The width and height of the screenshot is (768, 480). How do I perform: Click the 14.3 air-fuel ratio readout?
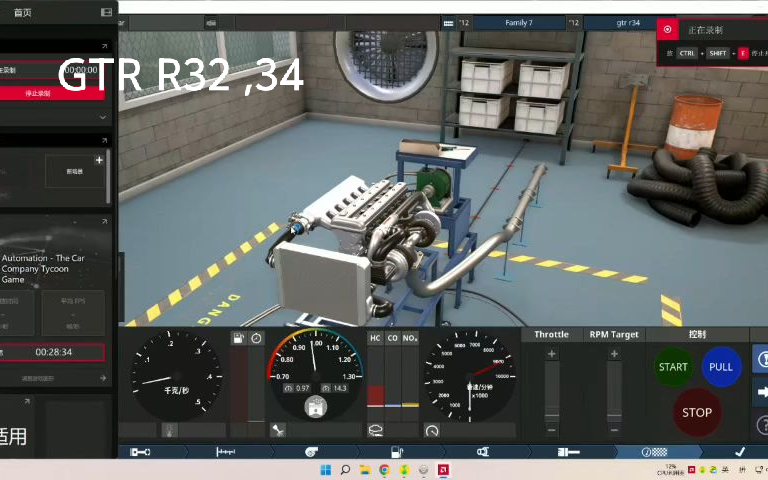(335, 388)
